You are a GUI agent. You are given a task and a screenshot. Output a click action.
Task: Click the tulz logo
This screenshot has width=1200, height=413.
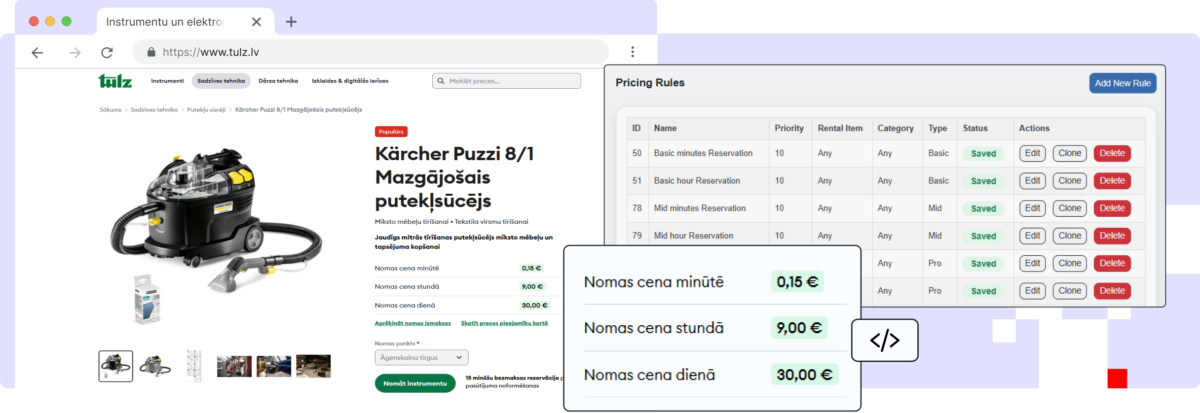(x=116, y=81)
